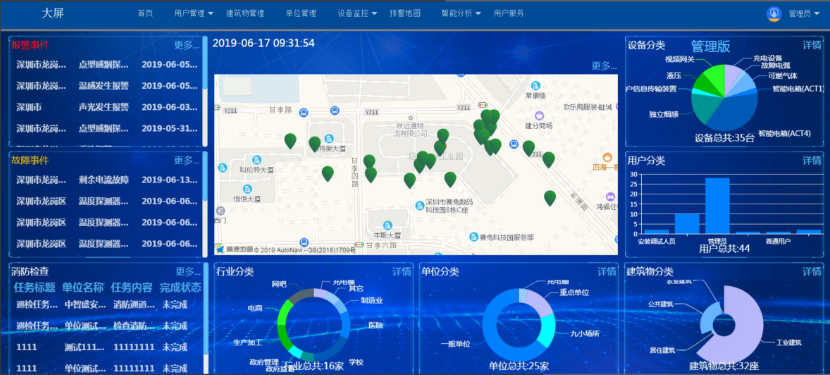The width and height of the screenshot is (830, 375).
Task: Open 用户服务 in top navigation
Action: 509,14
